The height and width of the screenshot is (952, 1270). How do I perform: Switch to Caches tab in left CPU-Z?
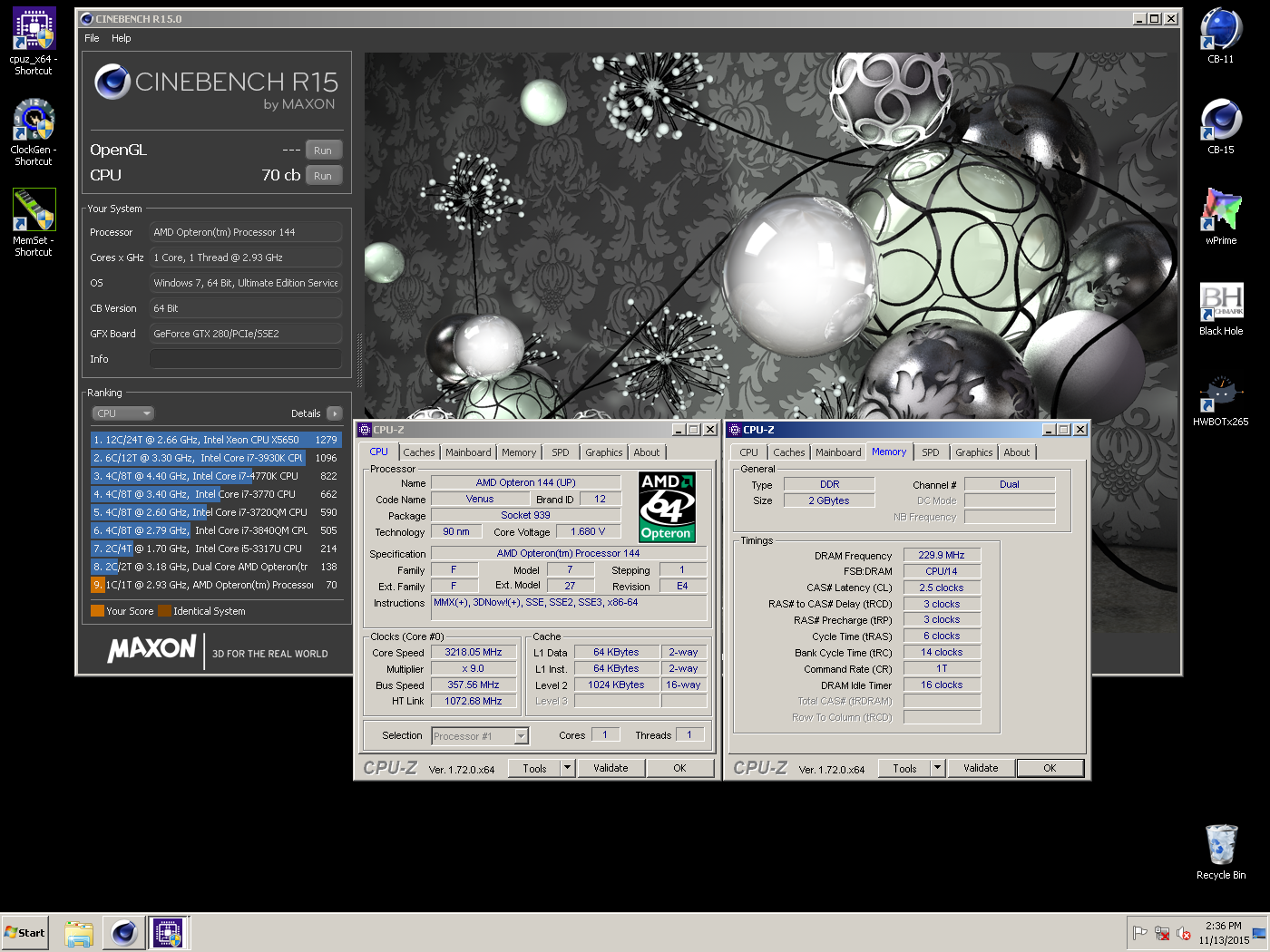tap(419, 452)
